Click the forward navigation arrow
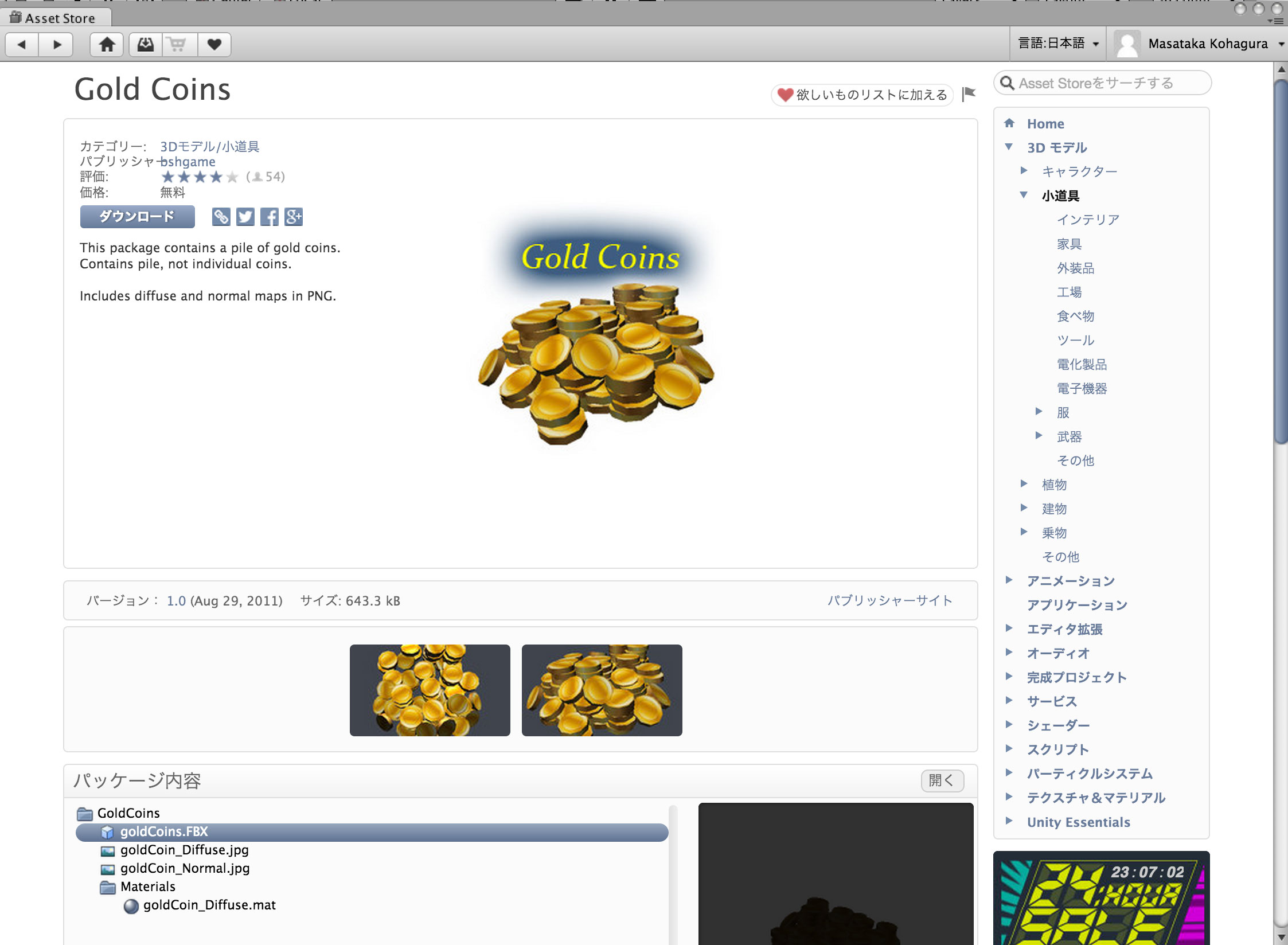 [56, 45]
